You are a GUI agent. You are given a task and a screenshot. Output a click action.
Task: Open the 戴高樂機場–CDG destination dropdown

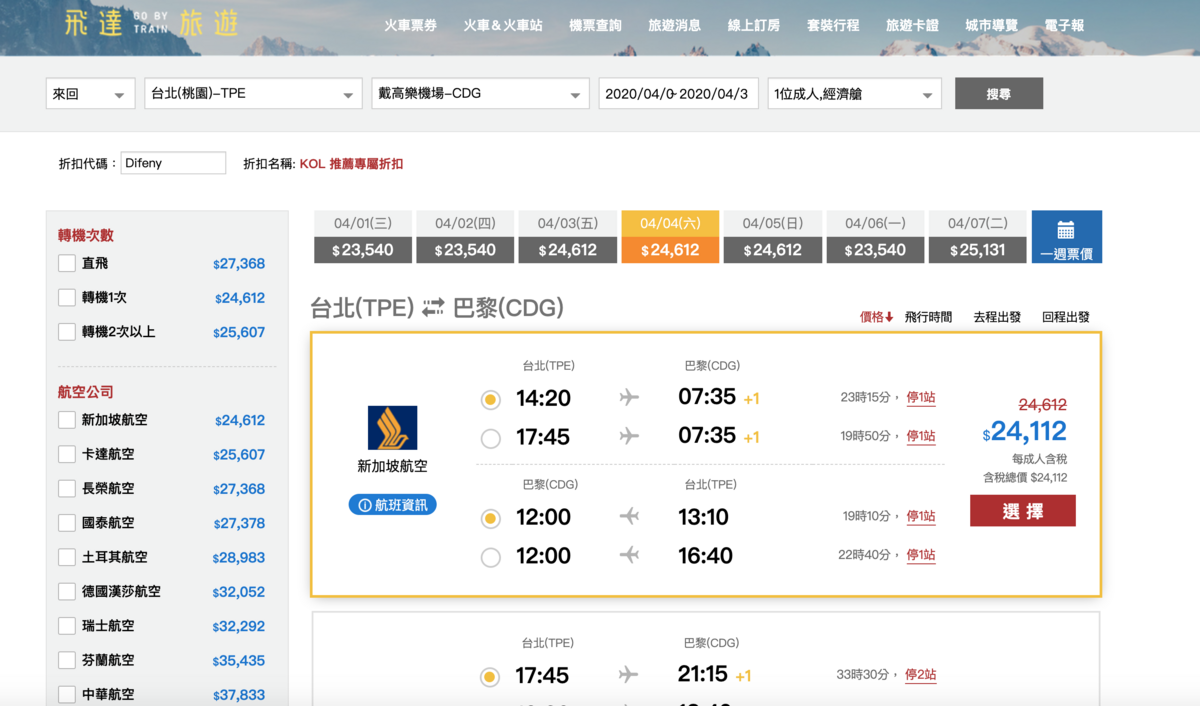click(480, 94)
